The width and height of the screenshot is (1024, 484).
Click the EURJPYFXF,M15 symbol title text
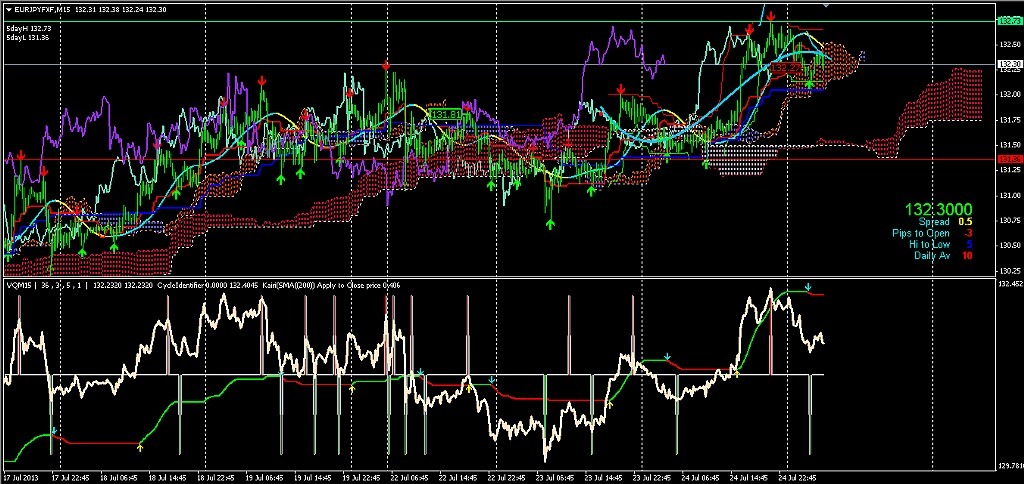[43, 9]
